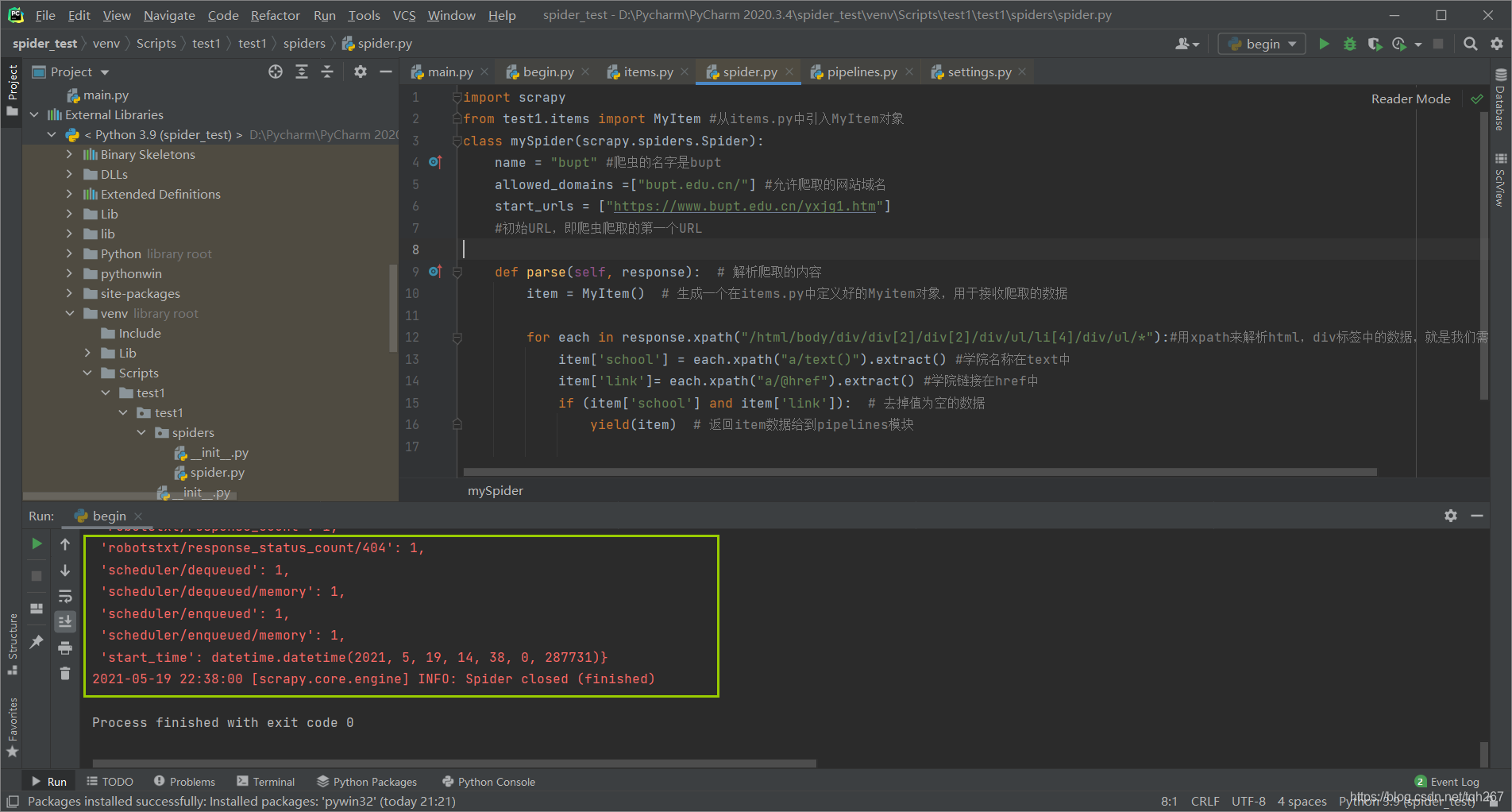The height and width of the screenshot is (812, 1512).
Task: Open the Database tool window
Action: [1500, 100]
